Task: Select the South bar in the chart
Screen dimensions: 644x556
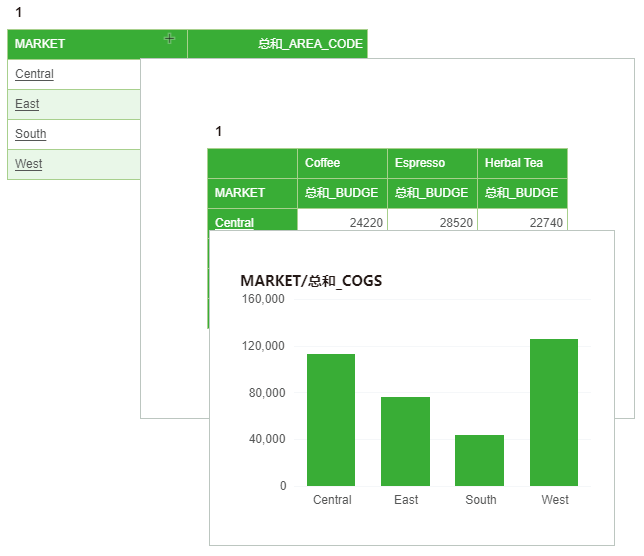Action: pyautogui.click(x=479, y=460)
